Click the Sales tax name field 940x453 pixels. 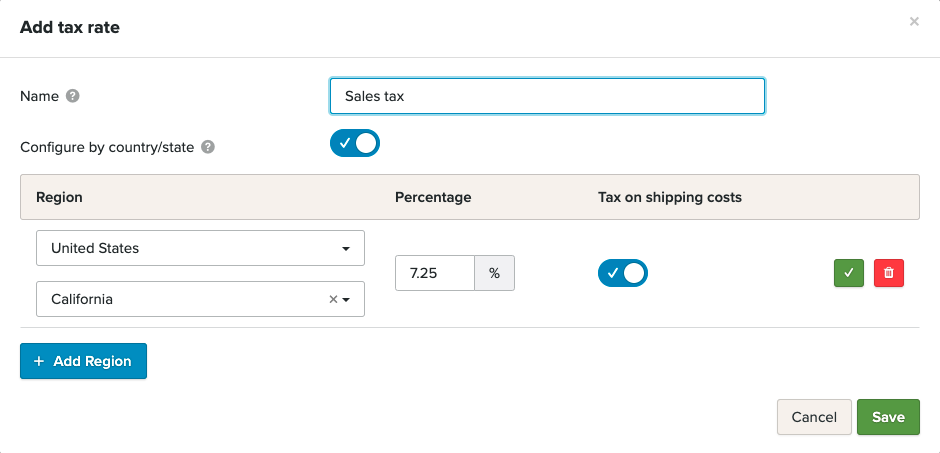tap(547, 97)
